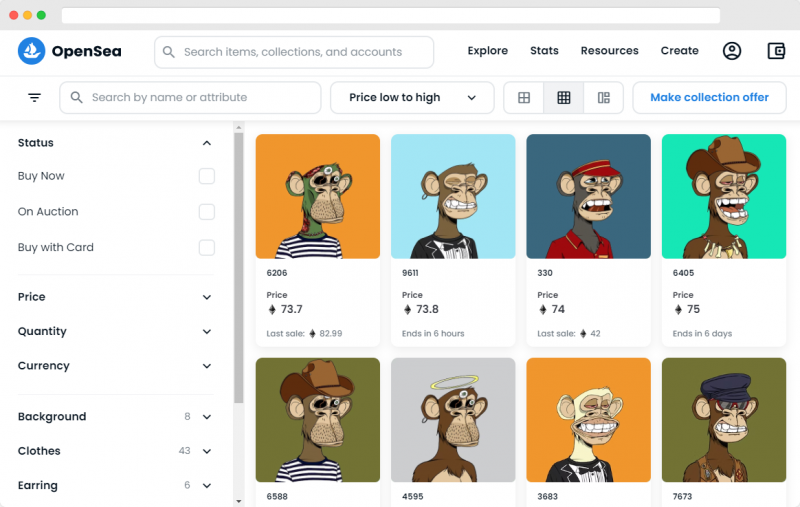Click item number 3683 label

[x=547, y=496]
